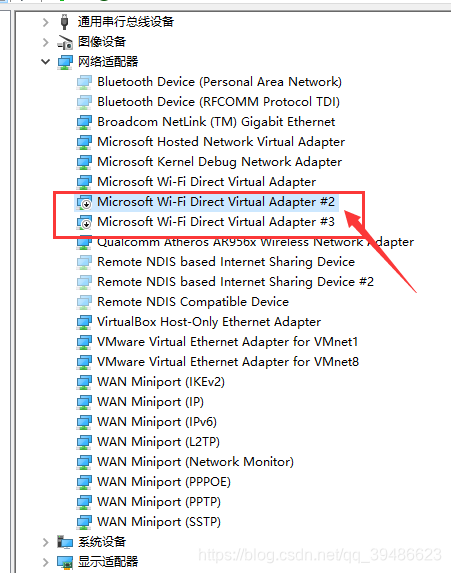Viewport: 451px width, 573px height.
Task: Click the VMware VMnet1 adapter icon
Action: click(x=84, y=342)
